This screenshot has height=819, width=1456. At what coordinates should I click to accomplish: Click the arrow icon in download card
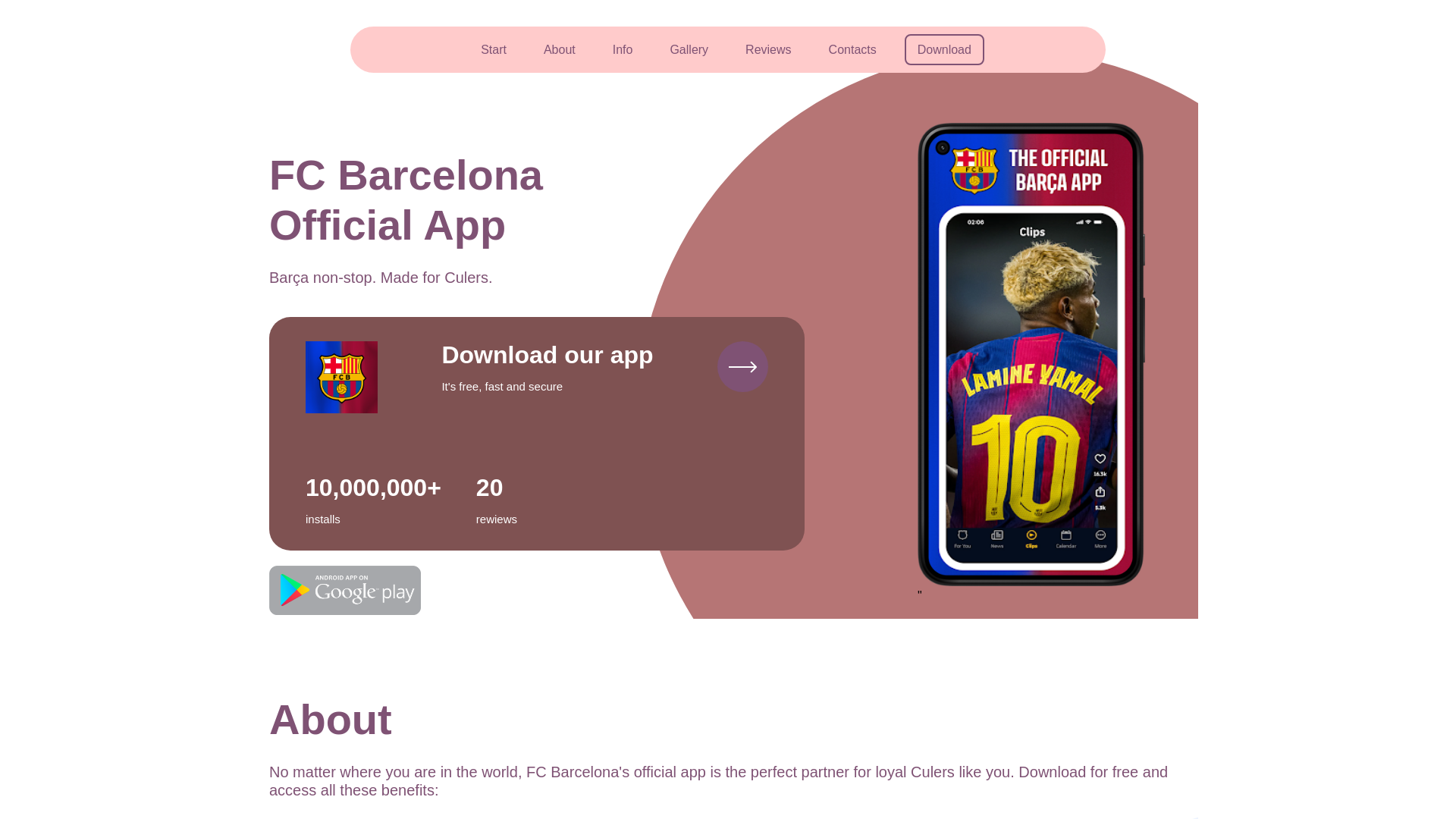[742, 367]
